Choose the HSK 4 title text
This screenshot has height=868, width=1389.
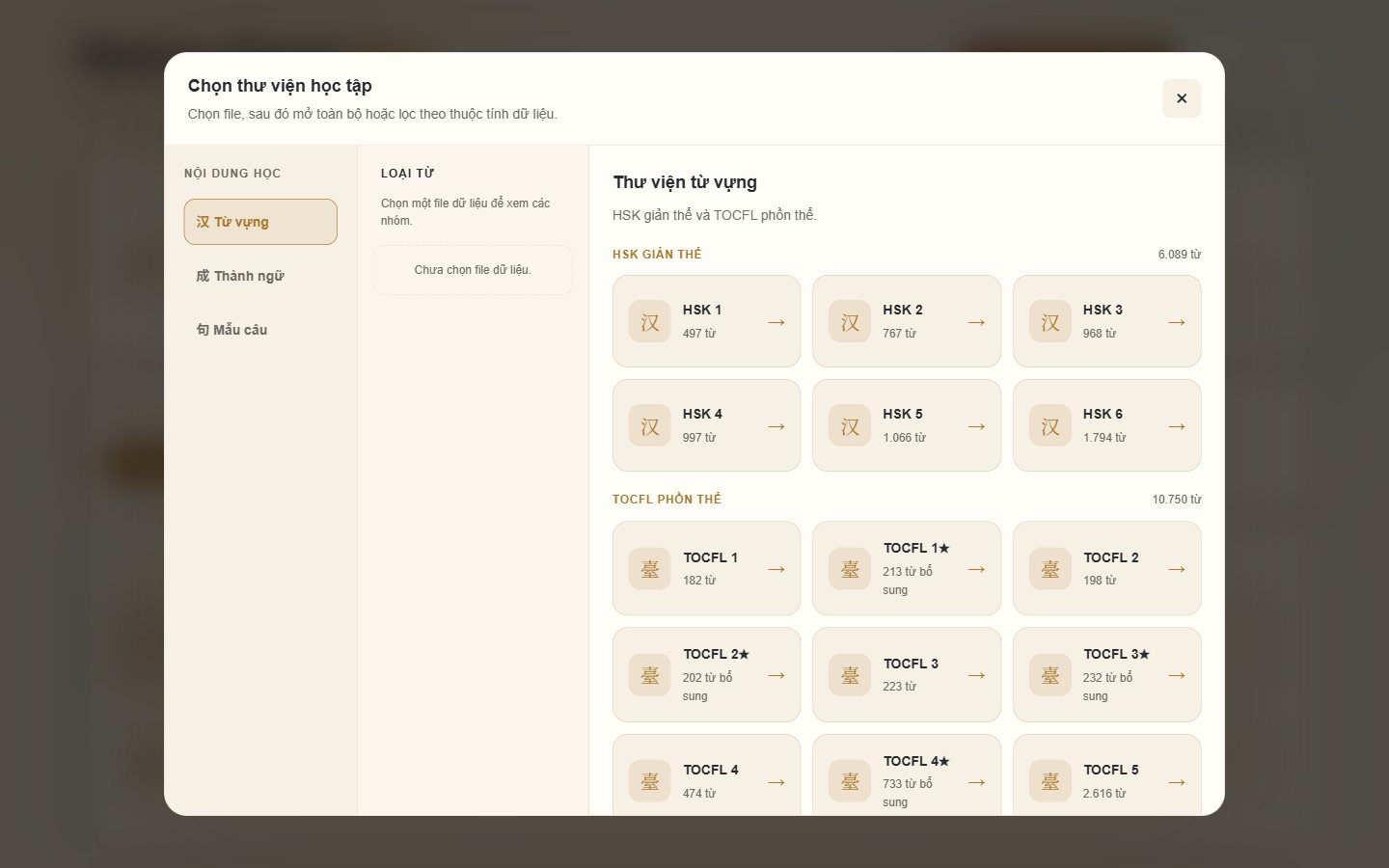pos(702,414)
